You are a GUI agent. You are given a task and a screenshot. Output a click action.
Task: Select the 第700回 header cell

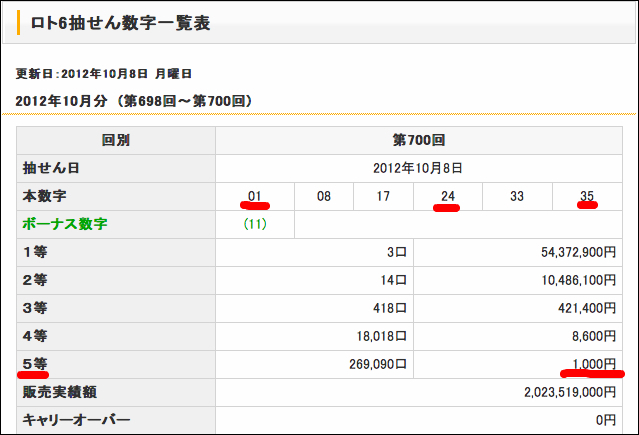tap(419, 140)
